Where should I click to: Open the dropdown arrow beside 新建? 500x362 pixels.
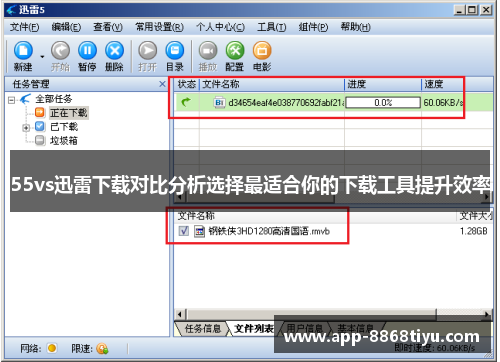(x=42, y=57)
